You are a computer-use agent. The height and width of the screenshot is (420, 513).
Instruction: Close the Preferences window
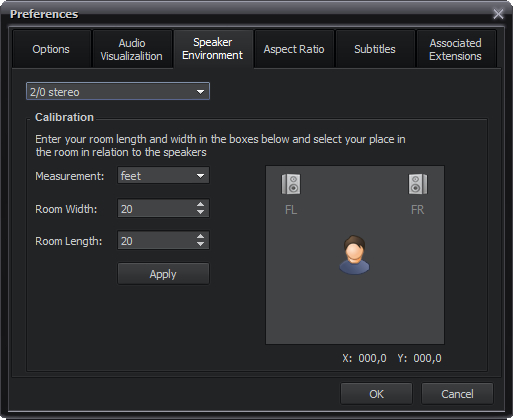tap(498, 14)
